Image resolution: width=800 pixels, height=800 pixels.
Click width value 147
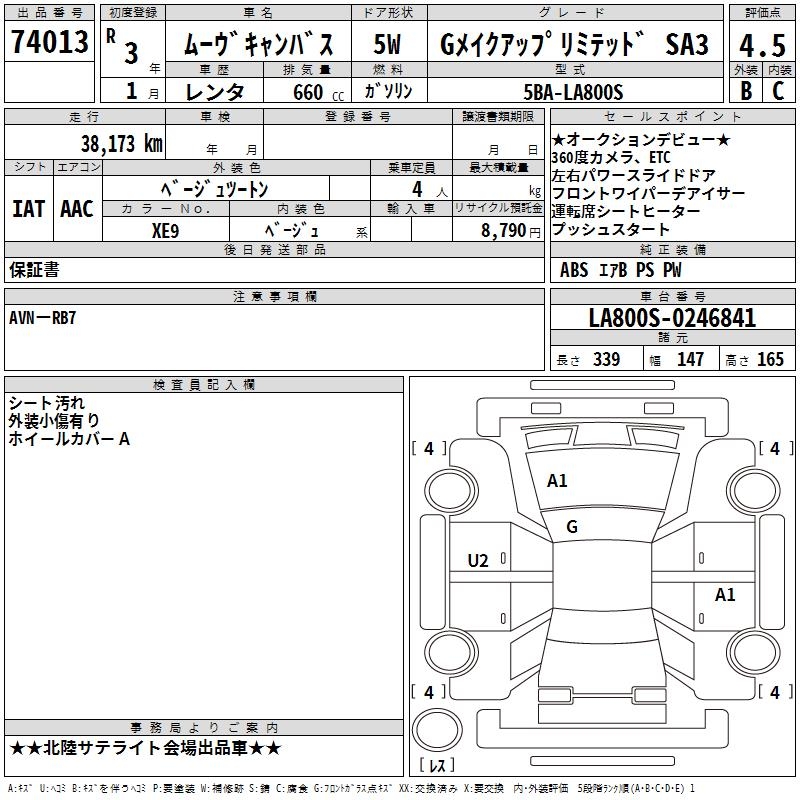(690, 359)
